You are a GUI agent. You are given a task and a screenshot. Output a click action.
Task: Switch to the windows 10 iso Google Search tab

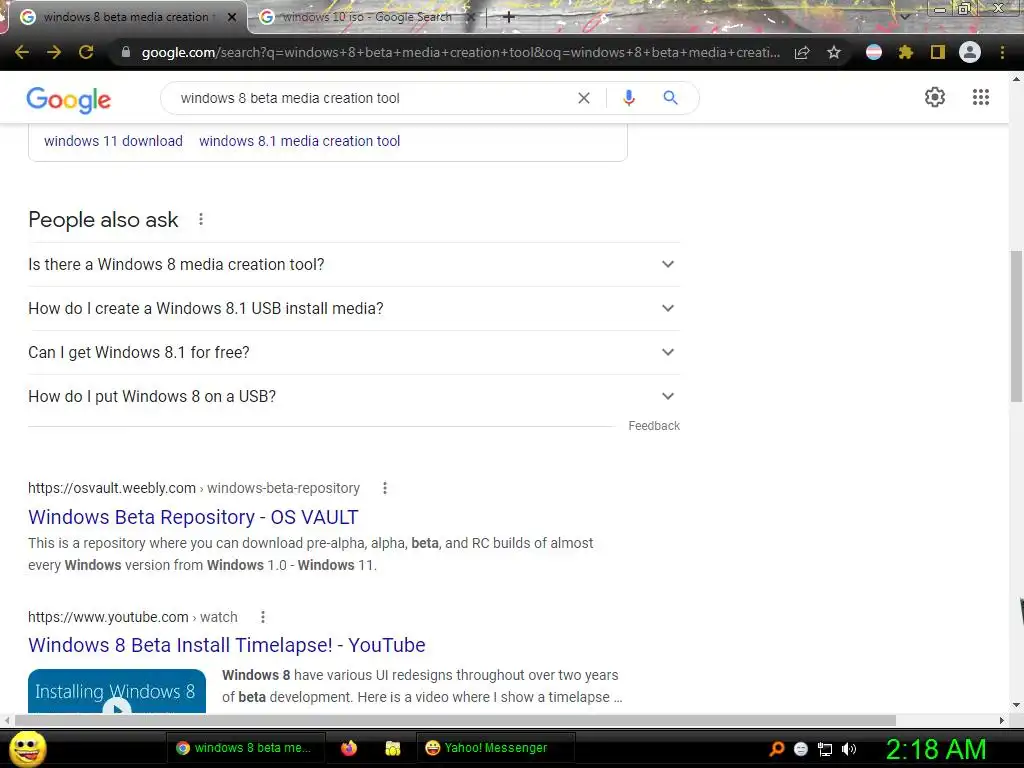click(x=366, y=17)
